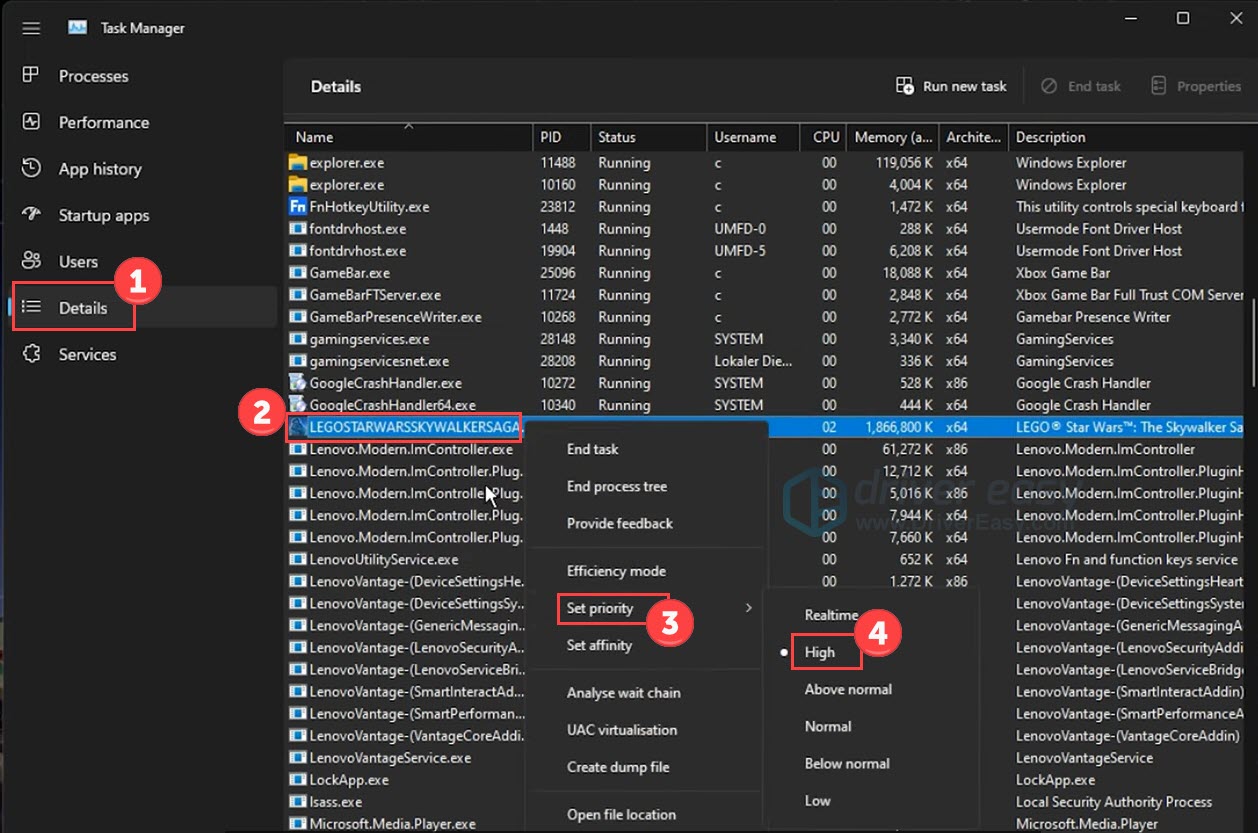Screen dimensions: 1258x833
Task: Click the icon of fontdrvhost.exe PID 1448
Action: (297, 228)
